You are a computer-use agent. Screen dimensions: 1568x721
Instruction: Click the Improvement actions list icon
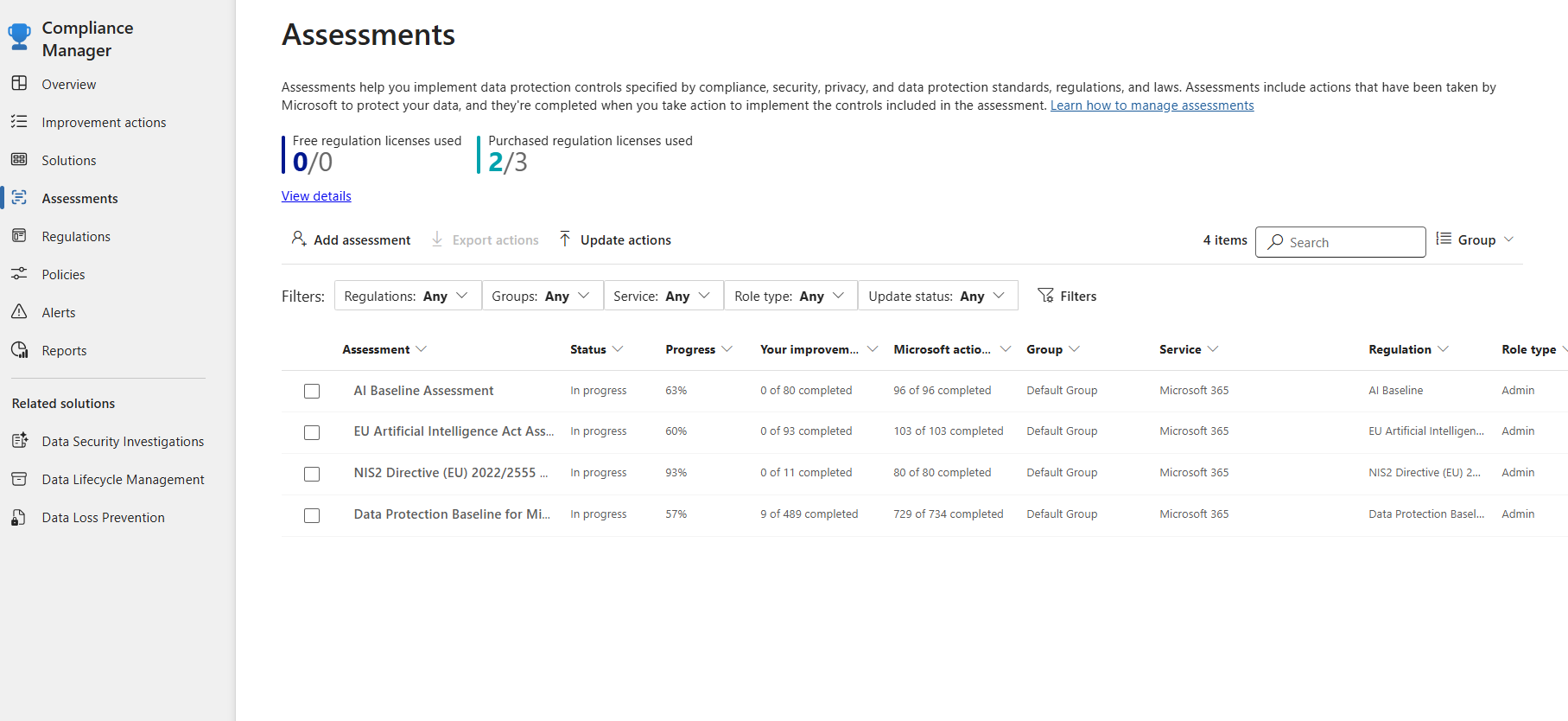[x=19, y=122]
